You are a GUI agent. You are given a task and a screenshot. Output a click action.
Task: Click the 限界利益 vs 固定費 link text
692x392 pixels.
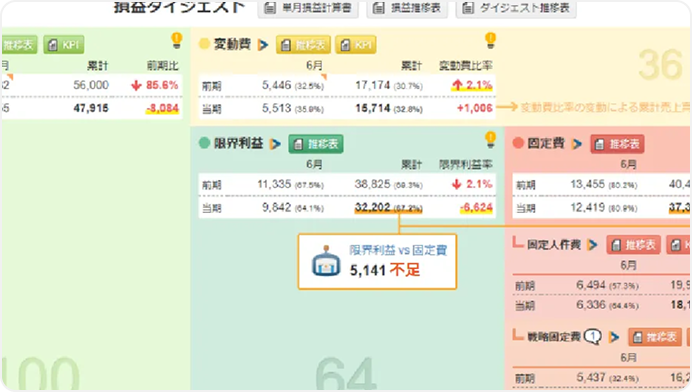[x=398, y=250]
